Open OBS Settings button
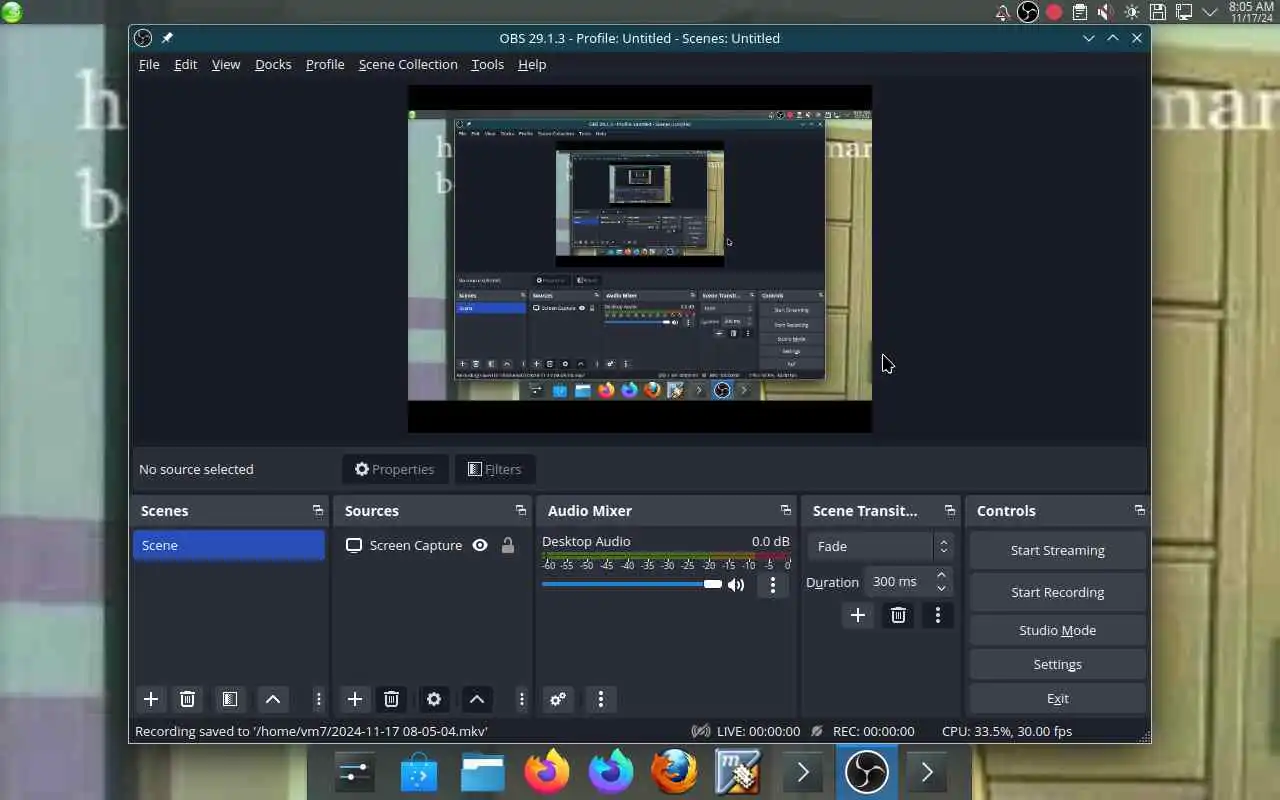The image size is (1280, 800). click(1057, 664)
